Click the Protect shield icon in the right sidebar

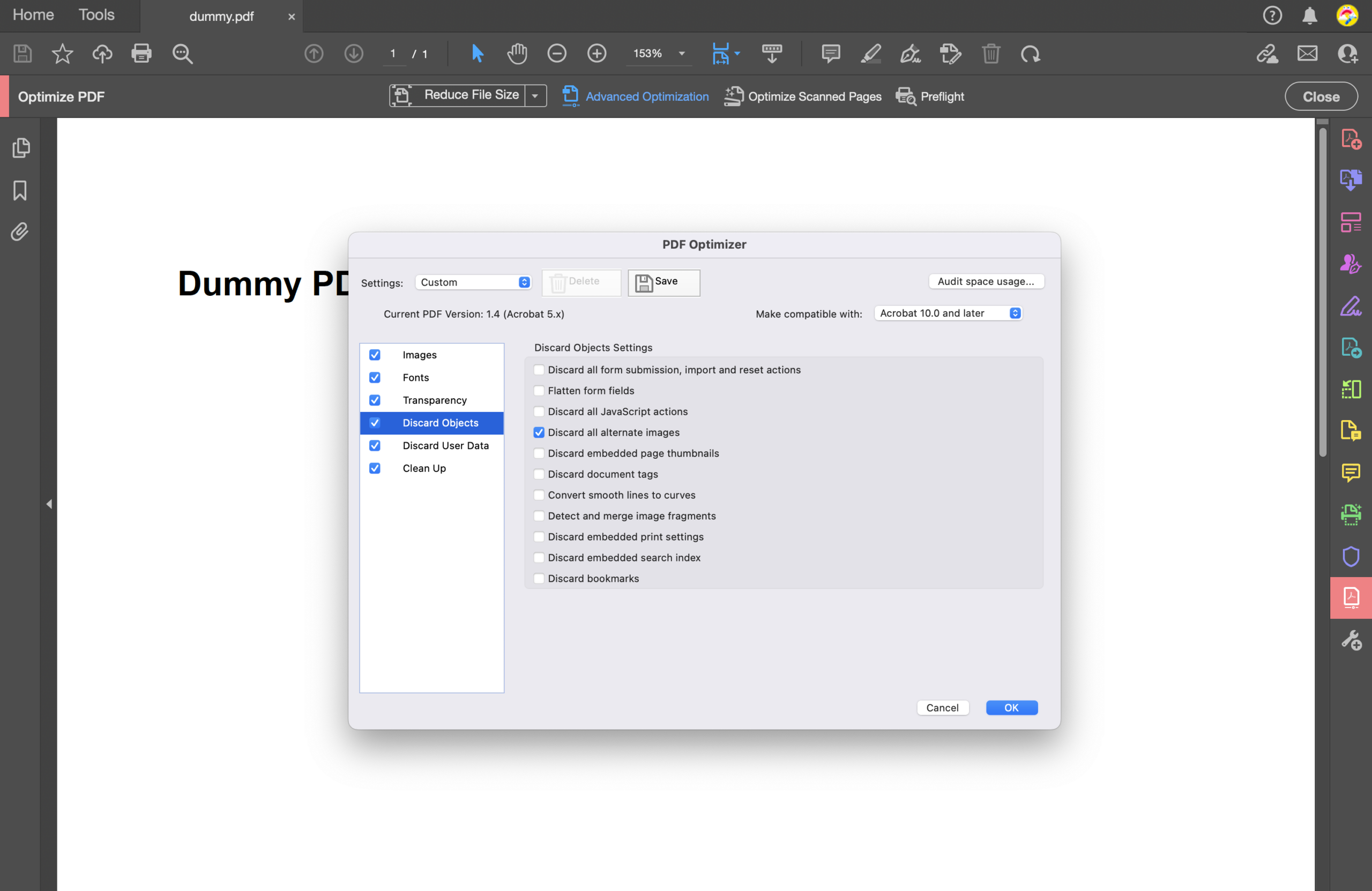pyautogui.click(x=1351, y=556)
